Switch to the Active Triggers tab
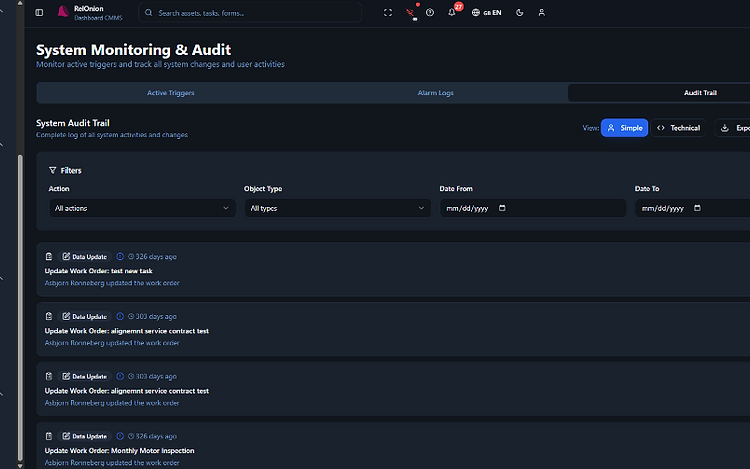The image size is (750, 469). [x=171, y=93]
